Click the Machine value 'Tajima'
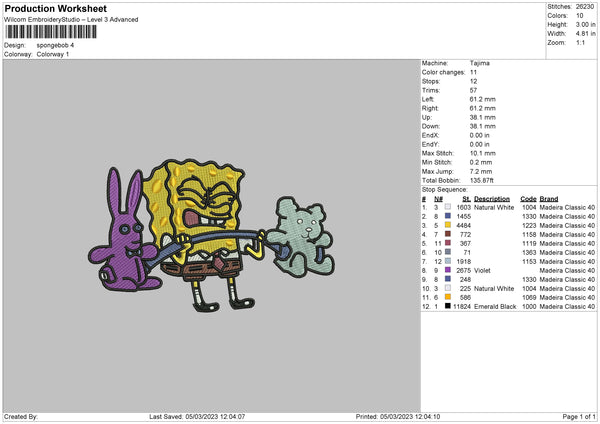This screenshot has height=424, width=600. pos(479,63)
